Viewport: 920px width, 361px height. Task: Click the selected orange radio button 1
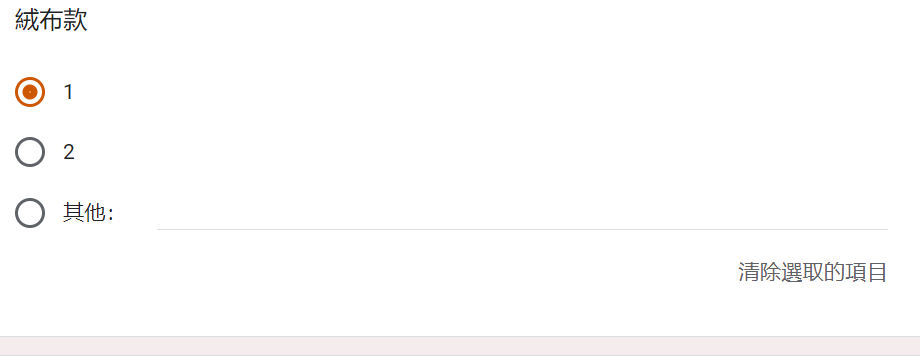click(x=30, y=92)
